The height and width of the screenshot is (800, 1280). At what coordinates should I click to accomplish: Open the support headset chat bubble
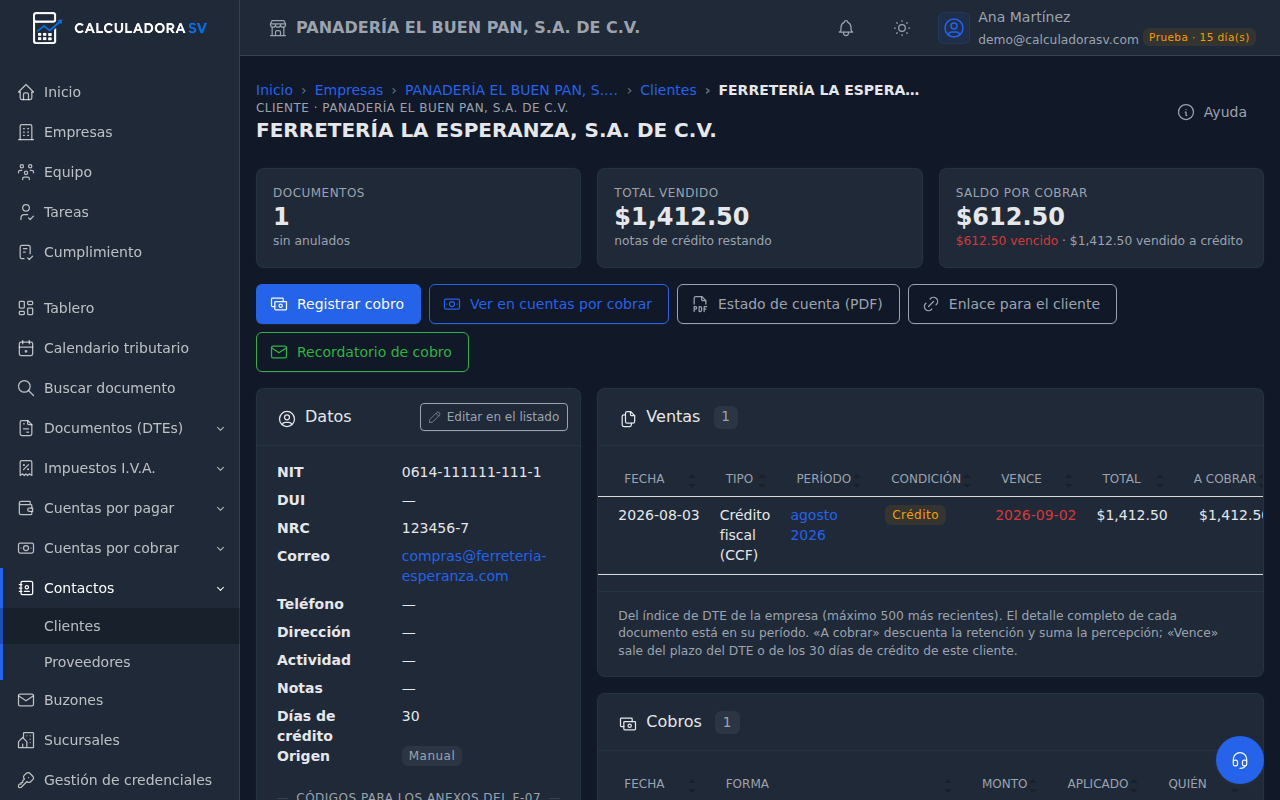point(1240,760)
